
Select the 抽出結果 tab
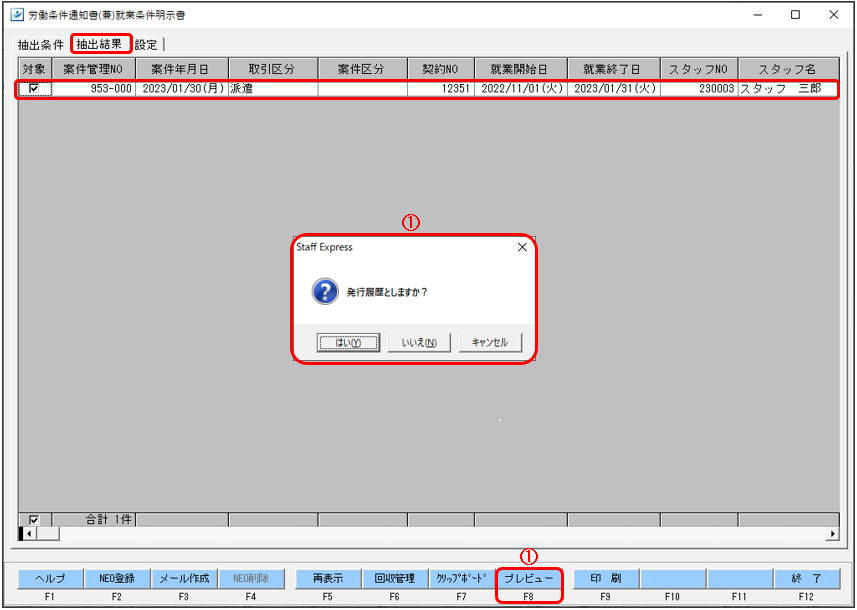click(99, 44)
